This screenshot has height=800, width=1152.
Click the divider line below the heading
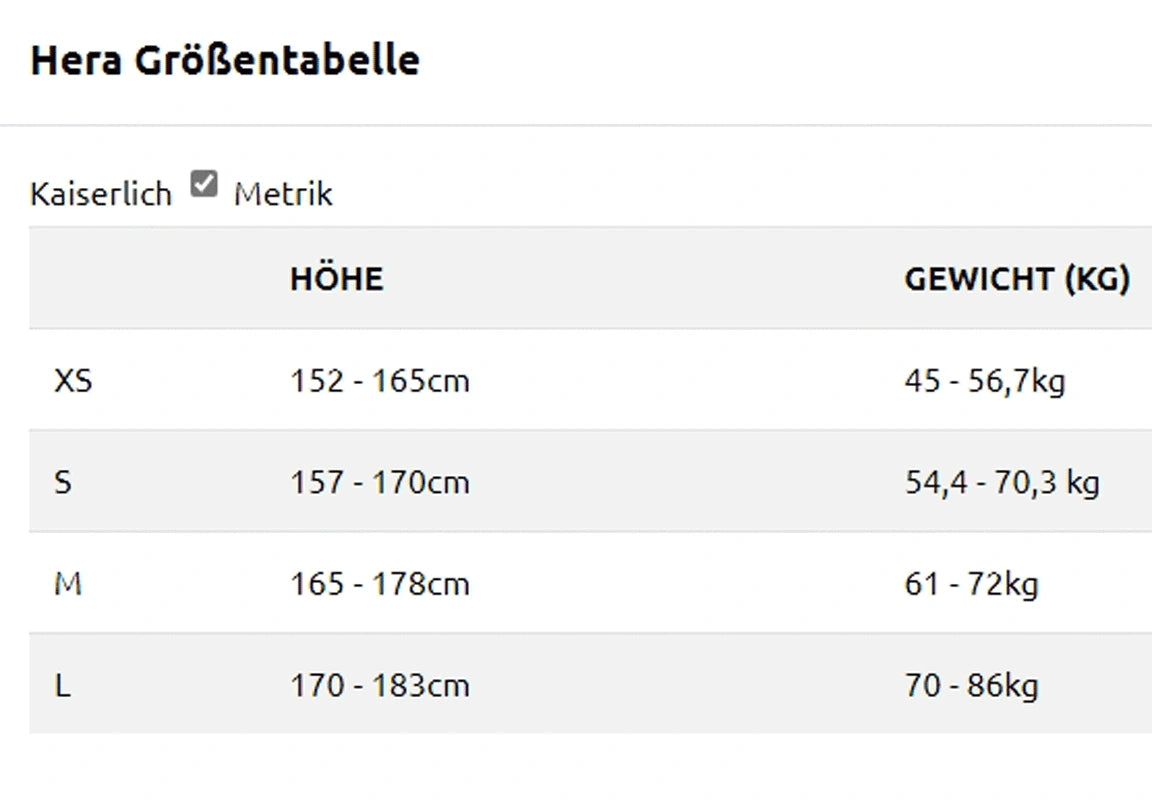click(576, 125)
